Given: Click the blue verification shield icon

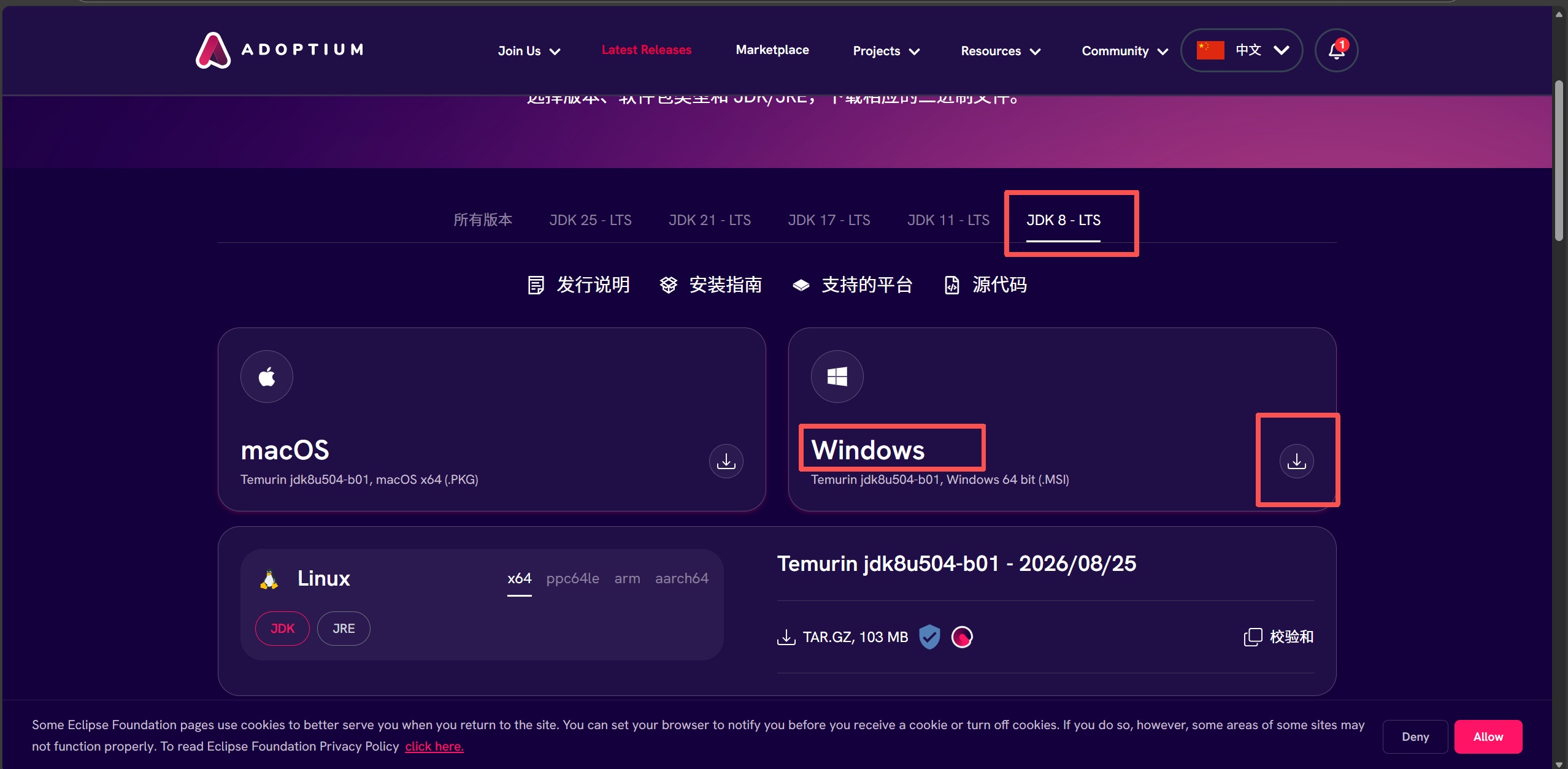Looking at the screenshot, I should pos(929,637).
